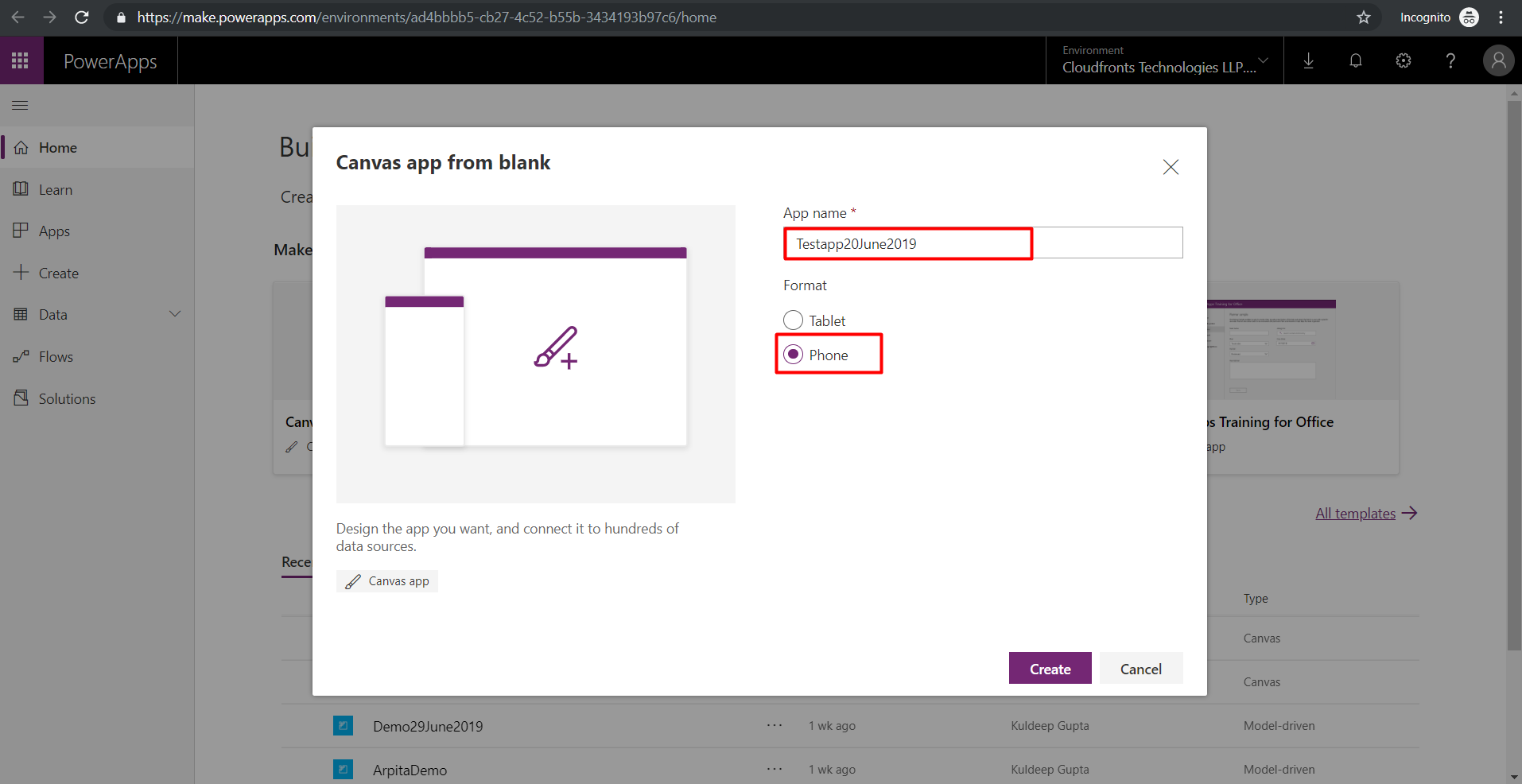
Task: Open the user account avatar
Action: (x=1498, y=60)
